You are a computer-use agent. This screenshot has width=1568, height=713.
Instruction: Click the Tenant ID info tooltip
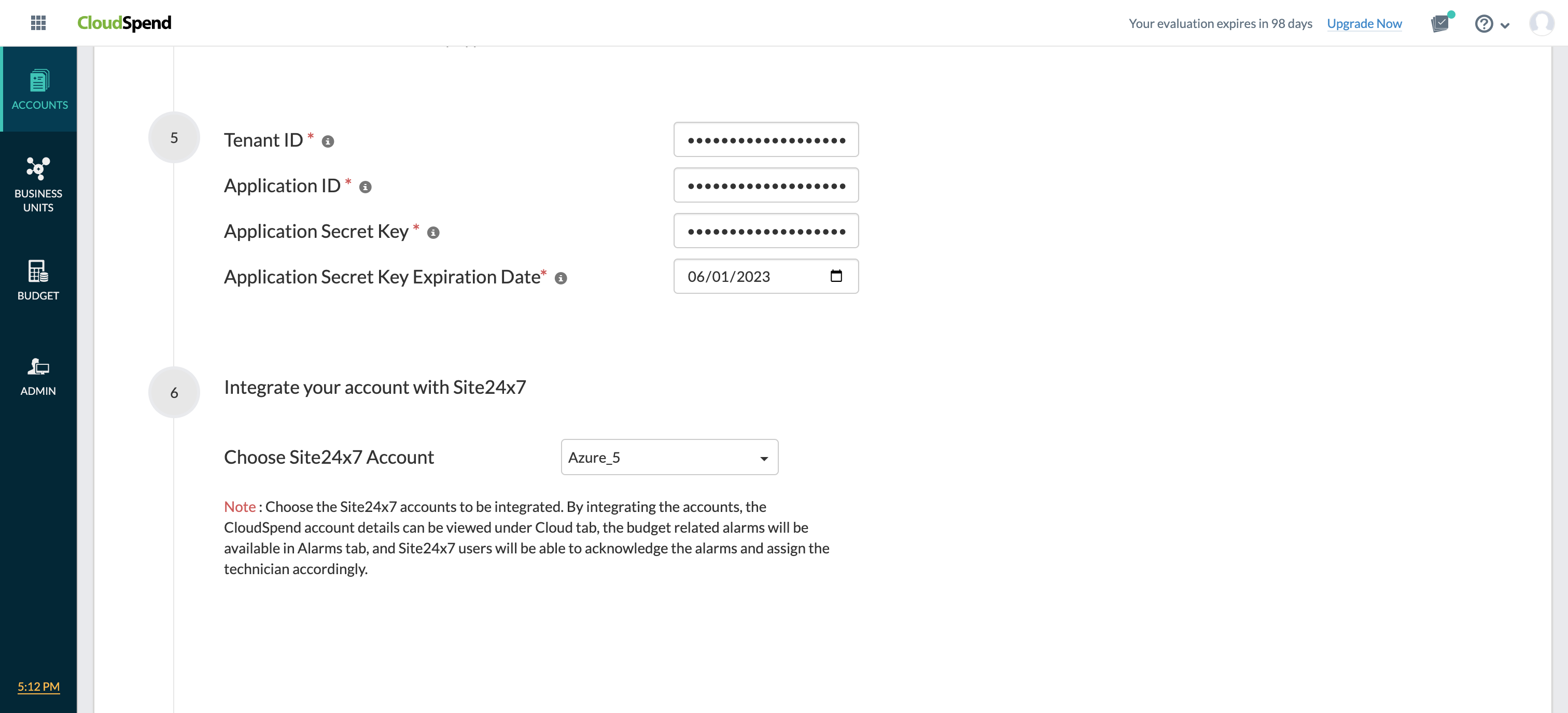pyautogui.click(x=329, y=140)
